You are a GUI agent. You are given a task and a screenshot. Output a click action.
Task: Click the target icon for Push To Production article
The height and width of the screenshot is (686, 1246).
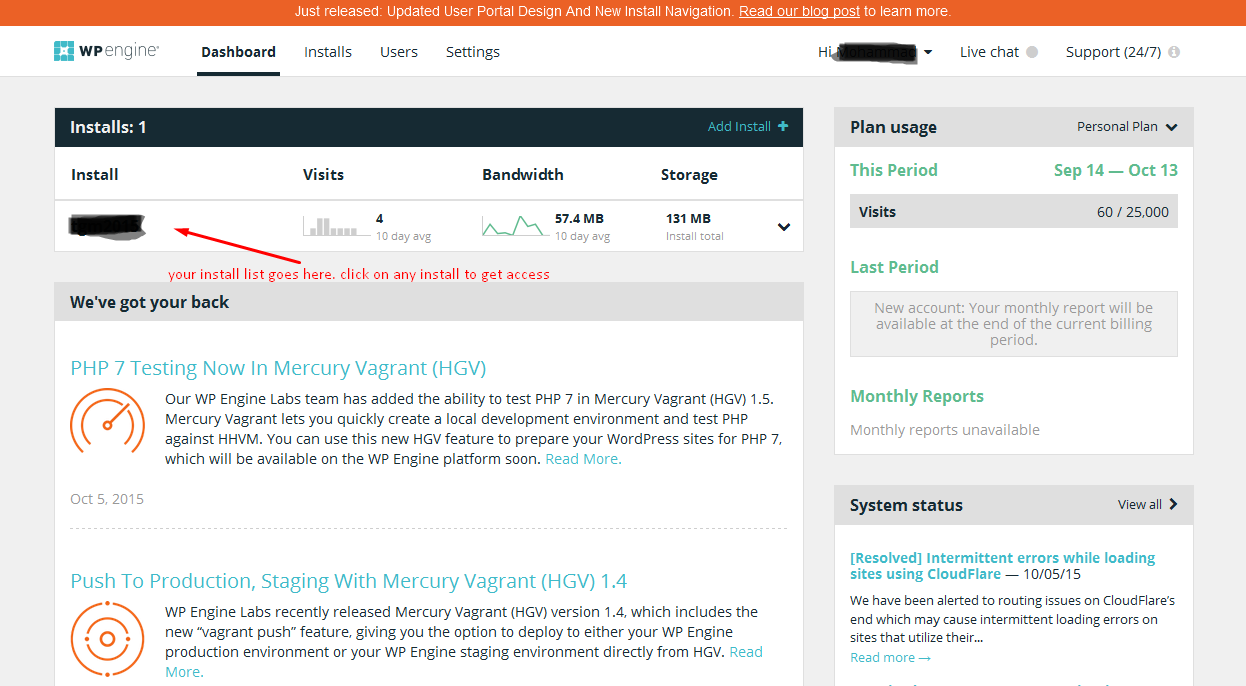[x=108, y=638]
